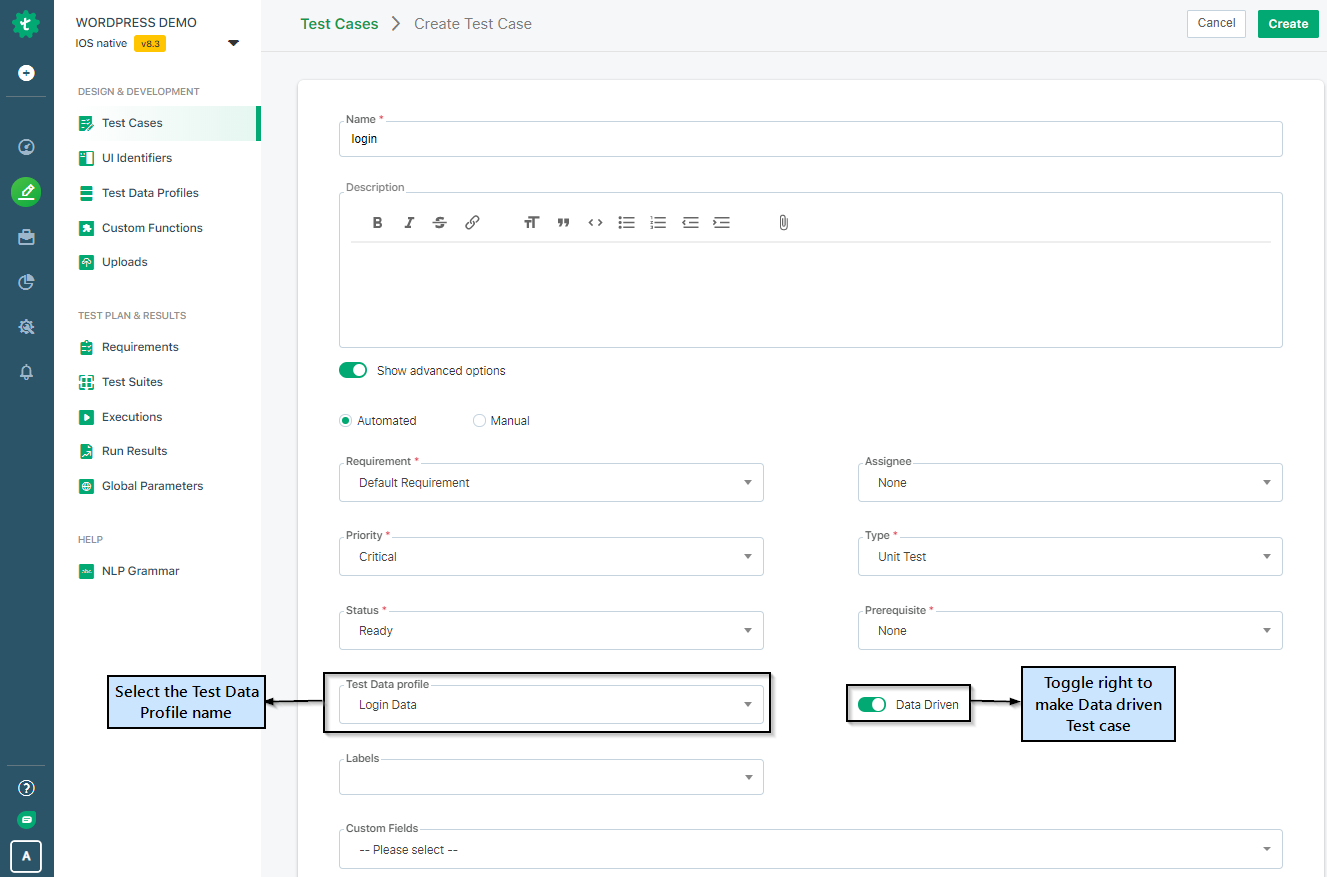The width and height of the screenshot is (1327, 877).
Task: Open the help icon at sidebar bottom
Action: 26,787
